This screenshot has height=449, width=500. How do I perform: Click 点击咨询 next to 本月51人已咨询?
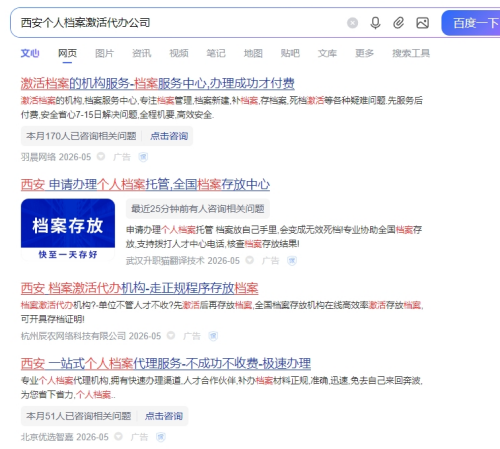click(x=164, y=416)
